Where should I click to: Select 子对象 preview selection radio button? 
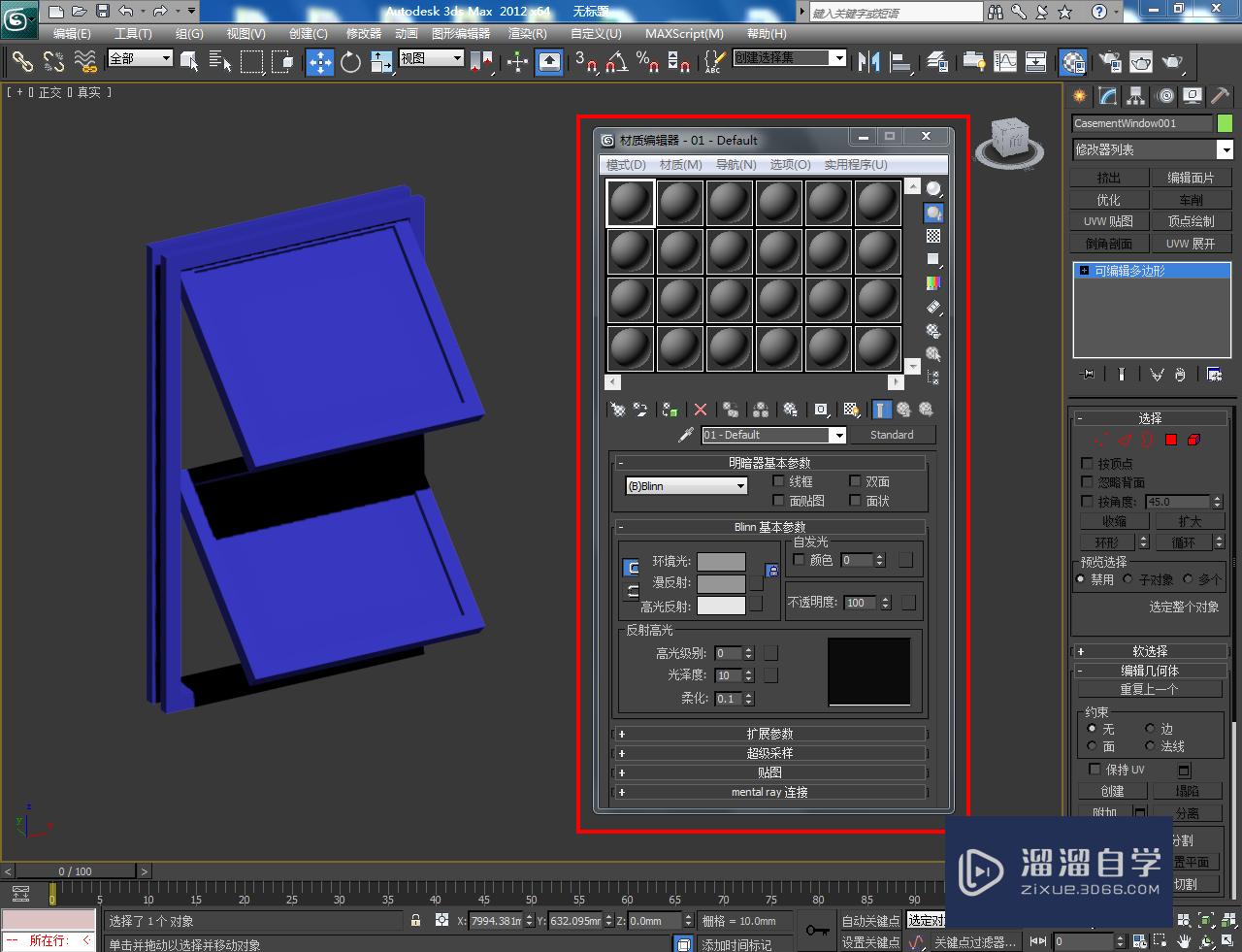tap(1128, 579)
